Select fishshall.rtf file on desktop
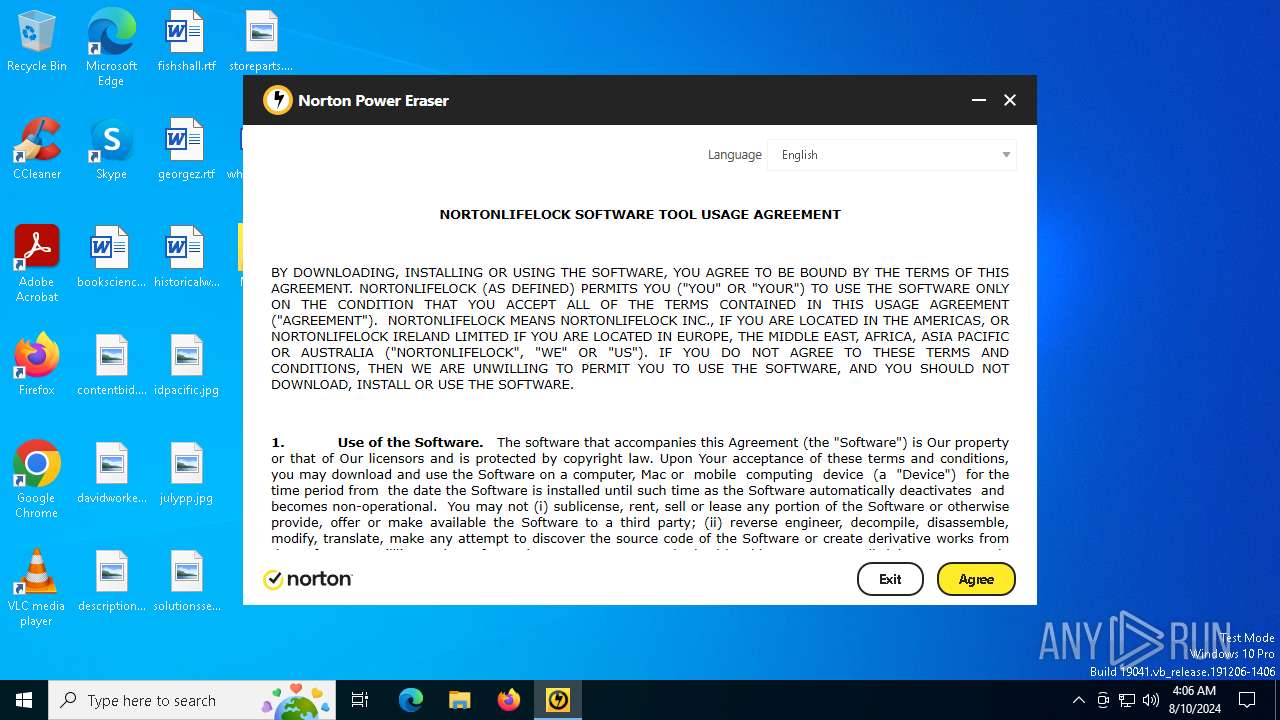The width and height of the screenshot is (1280, 720). pyautogui.click(x=186, y=42)
